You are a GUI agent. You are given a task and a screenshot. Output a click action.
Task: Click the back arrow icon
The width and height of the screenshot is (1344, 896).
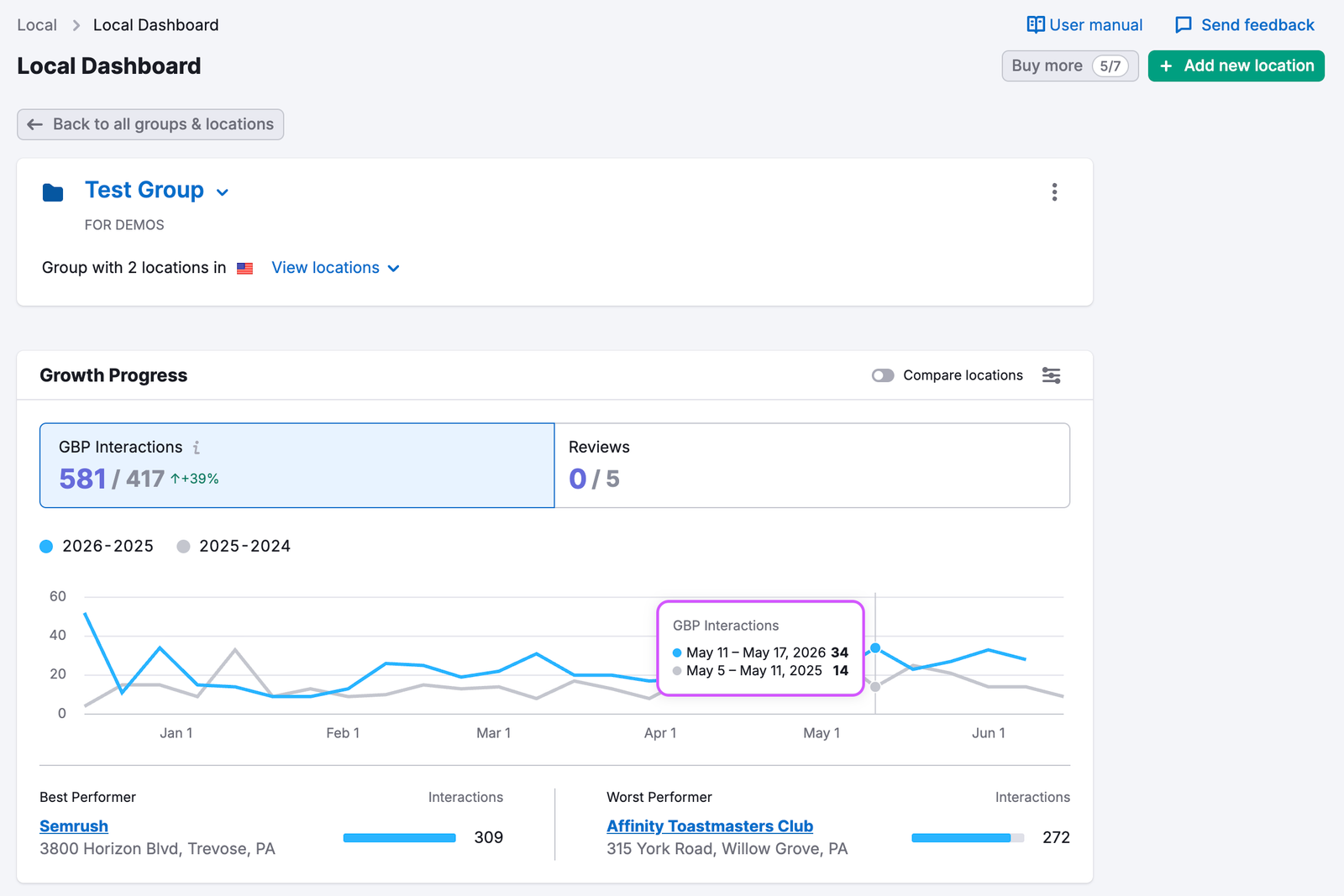[x=34, y=124]
